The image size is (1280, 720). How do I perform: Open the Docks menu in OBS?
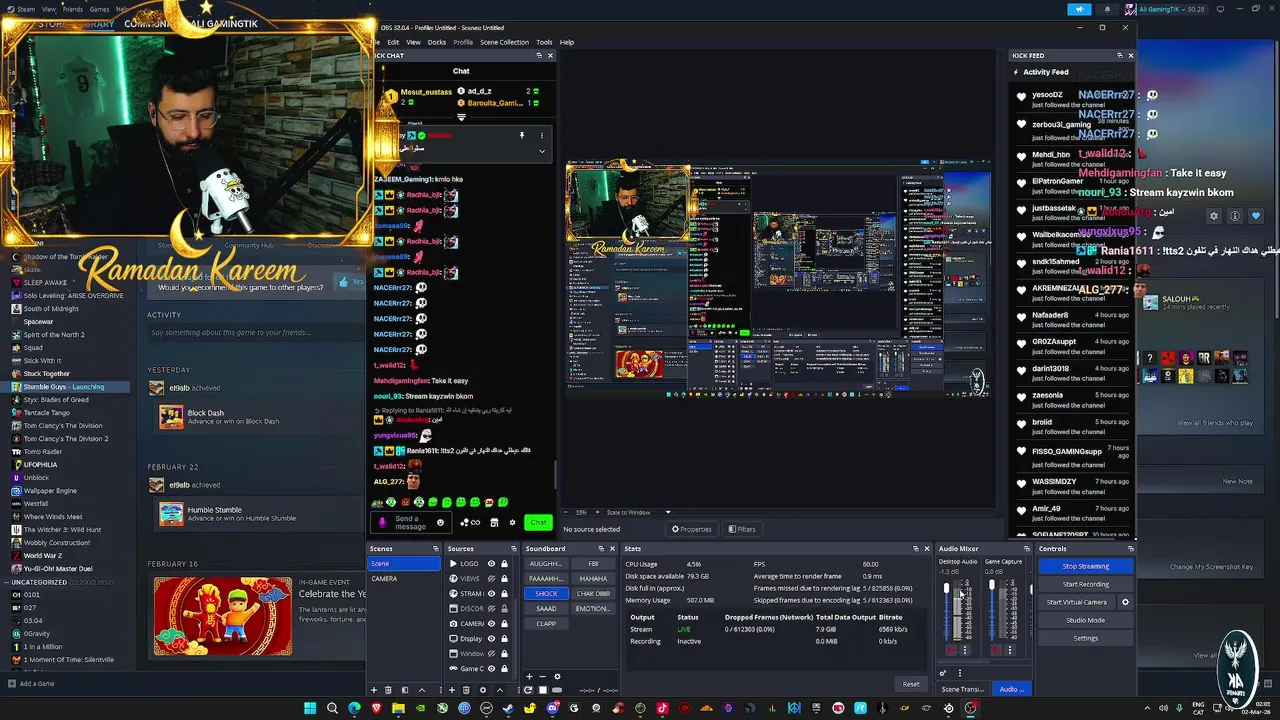tap(437, 42)
